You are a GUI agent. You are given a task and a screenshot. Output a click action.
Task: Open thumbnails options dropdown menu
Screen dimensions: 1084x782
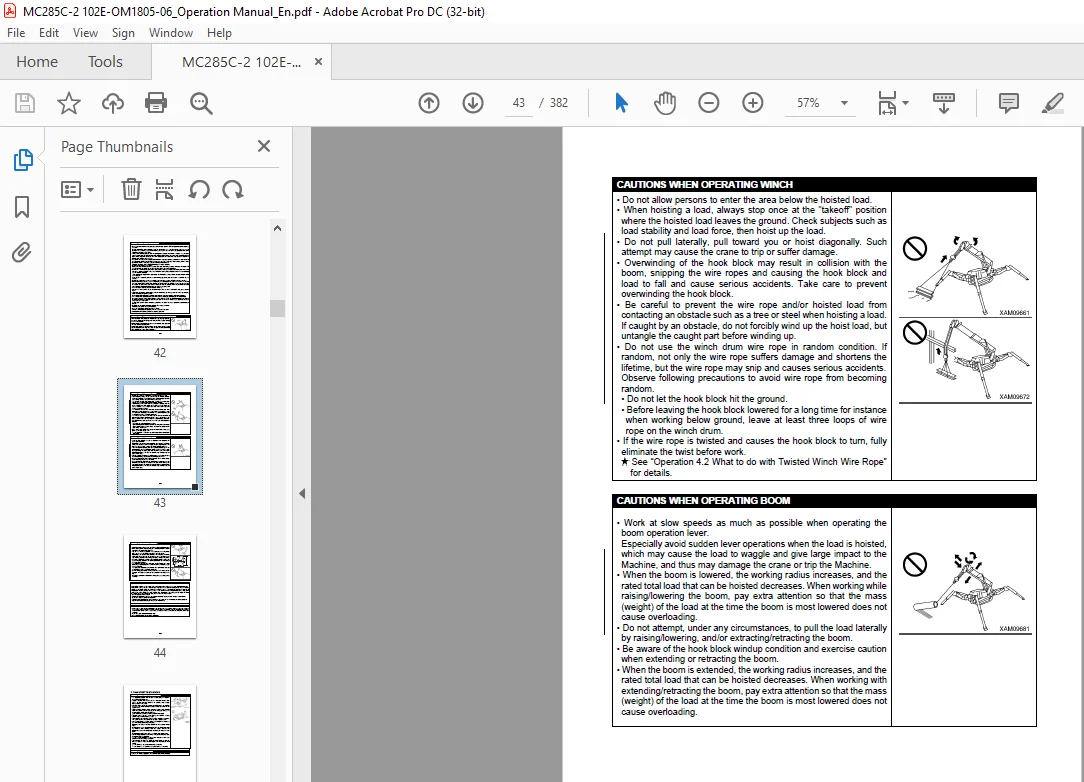click(x=77, y=189)
